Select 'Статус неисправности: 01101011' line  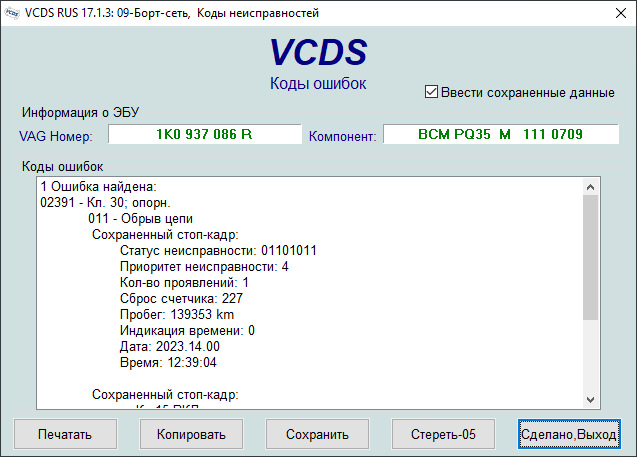pos(218,250)
